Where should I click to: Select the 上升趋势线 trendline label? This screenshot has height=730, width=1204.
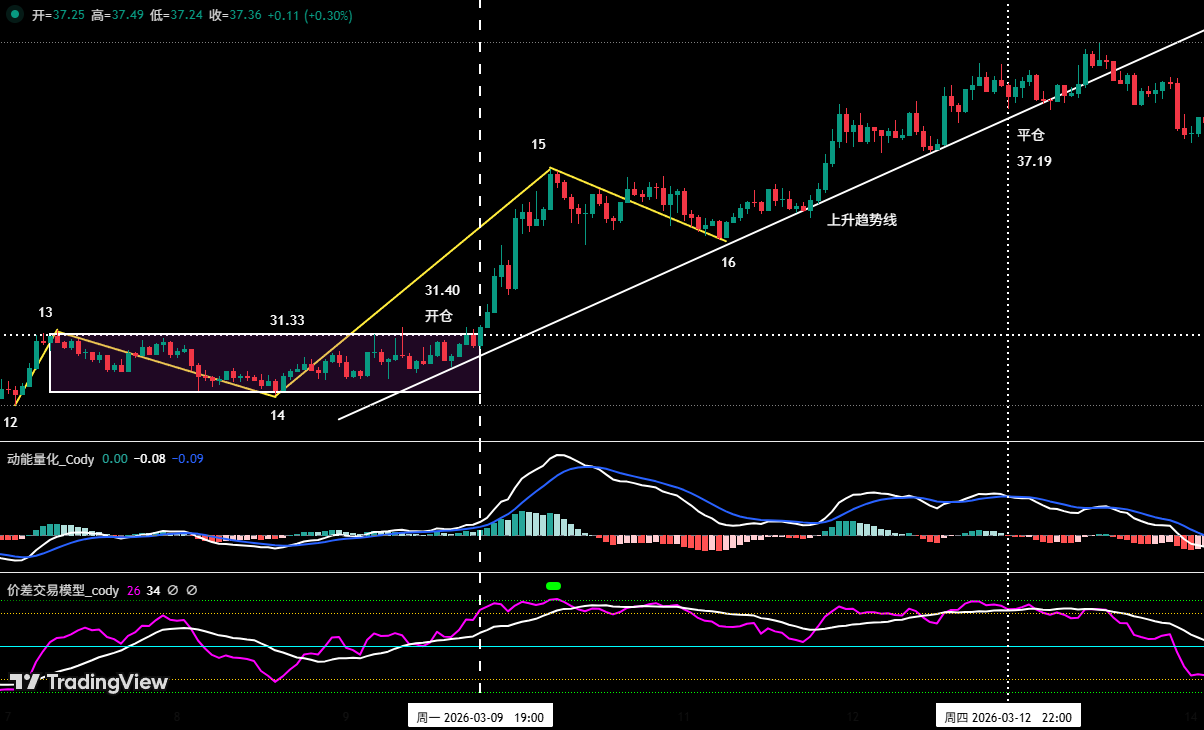pos(863,220)
